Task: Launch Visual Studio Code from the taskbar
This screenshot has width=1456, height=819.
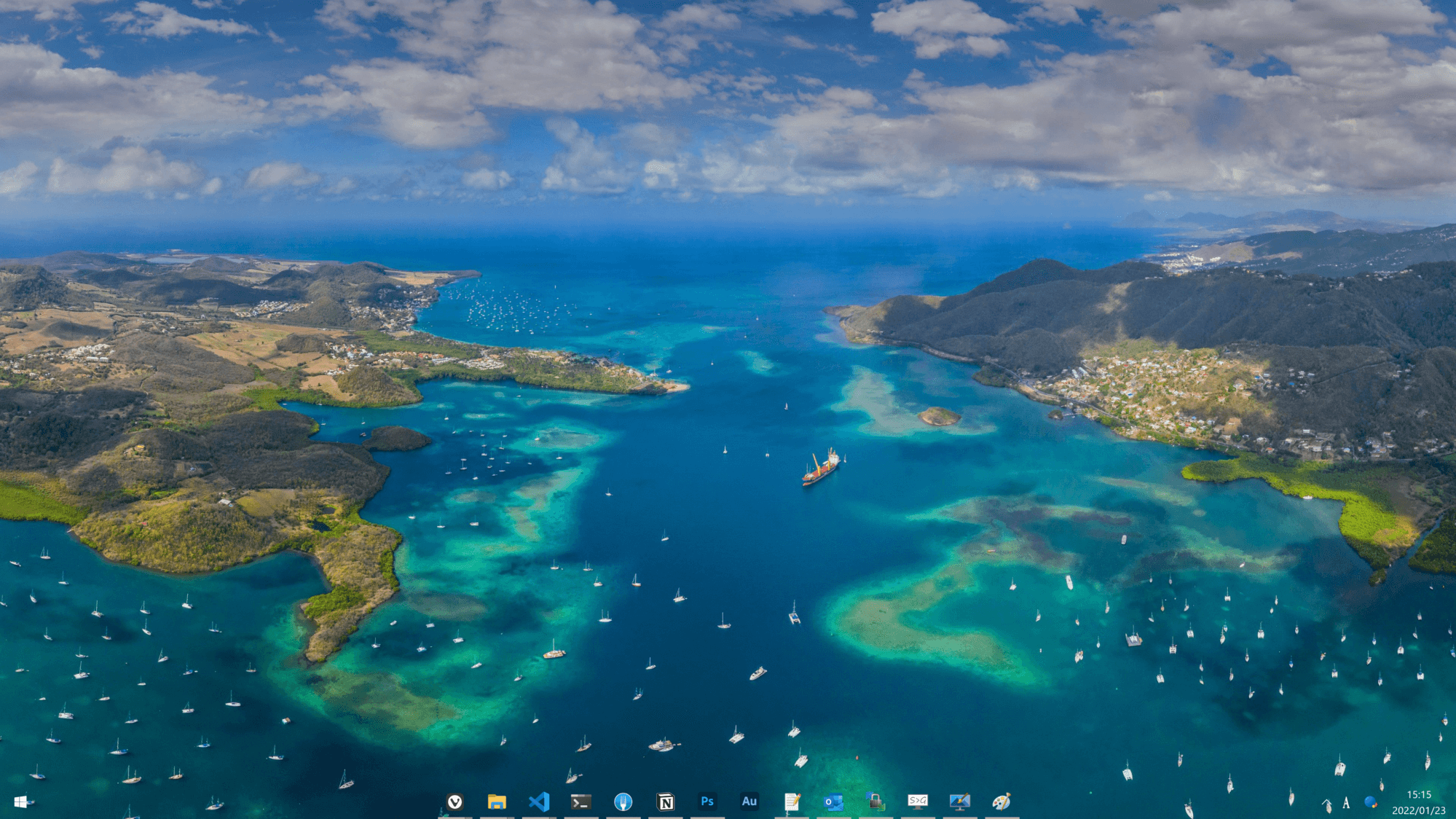Action: click(x=539, y=802)
